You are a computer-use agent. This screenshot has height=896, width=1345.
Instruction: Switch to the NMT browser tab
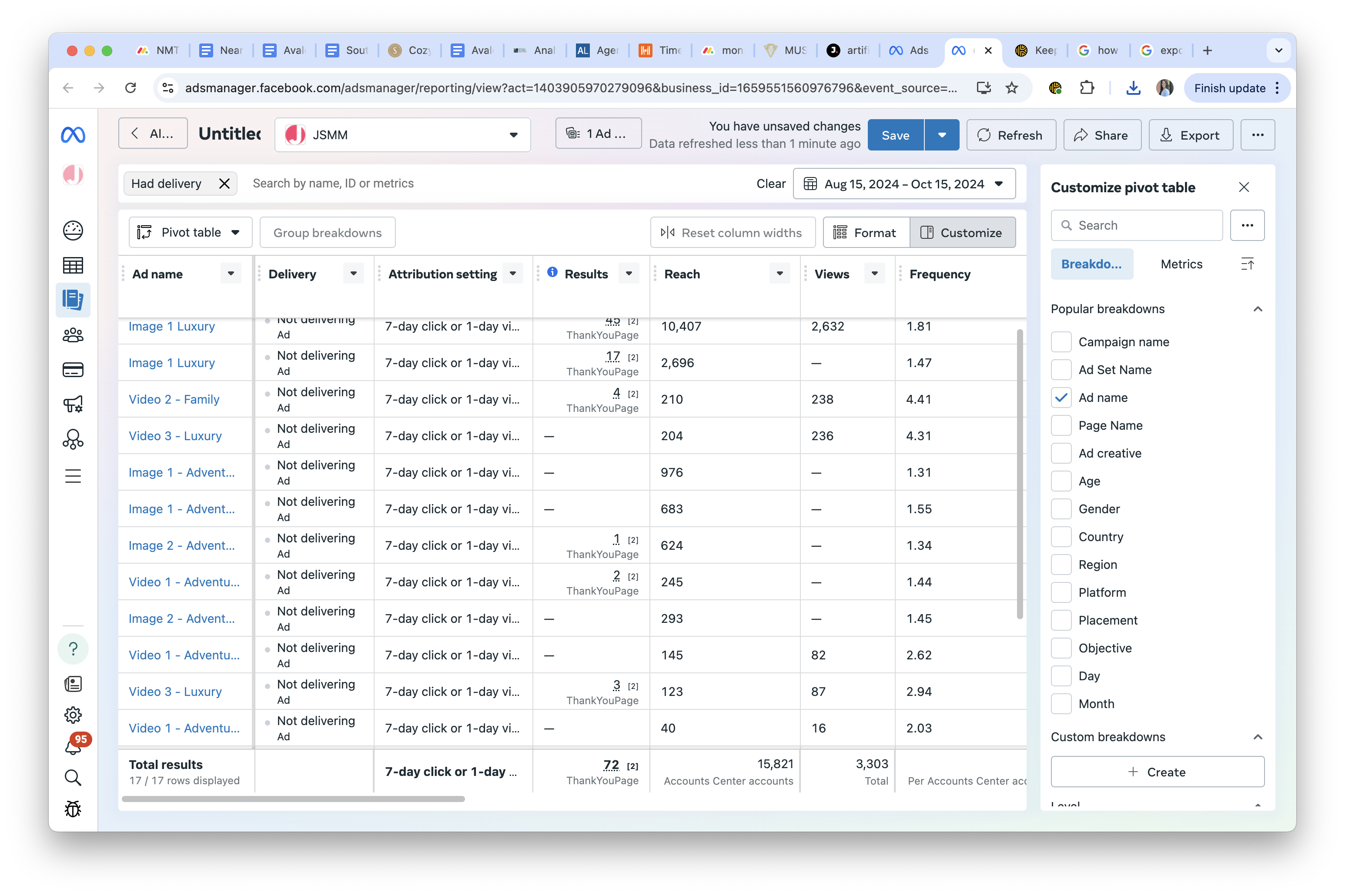coord(158,50)
